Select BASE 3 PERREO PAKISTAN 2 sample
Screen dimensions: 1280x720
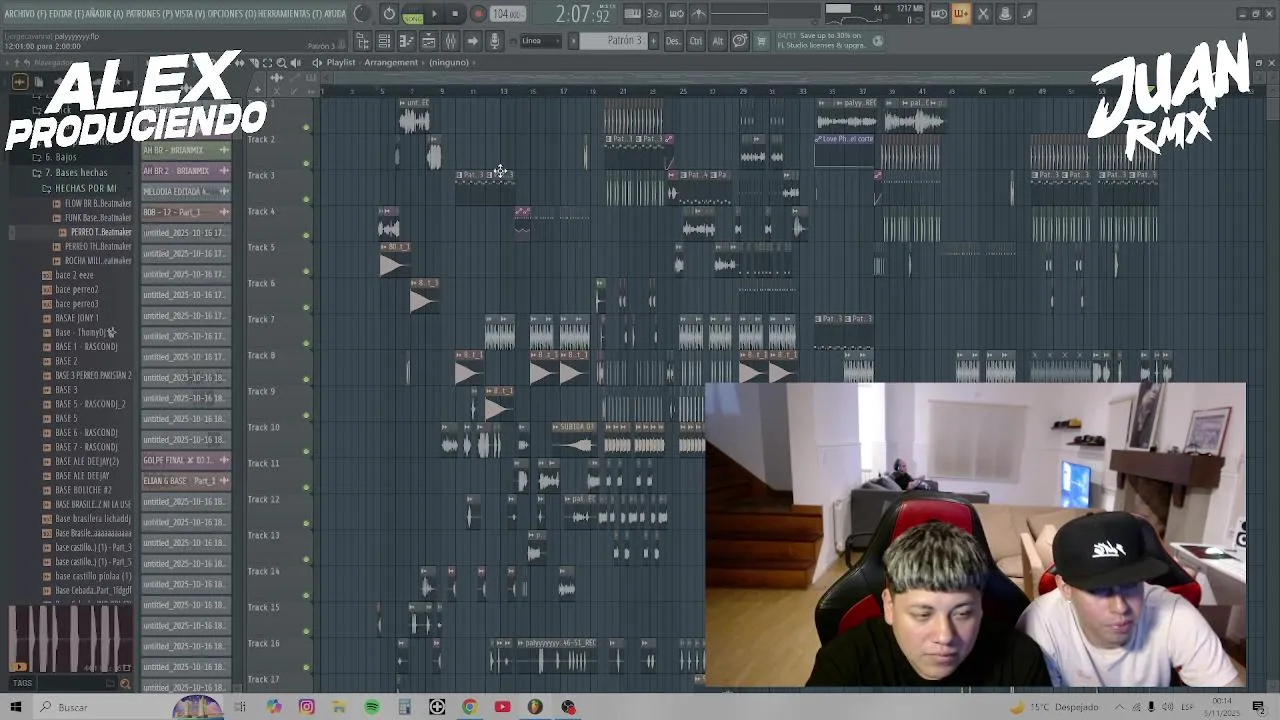pos(93,375)
